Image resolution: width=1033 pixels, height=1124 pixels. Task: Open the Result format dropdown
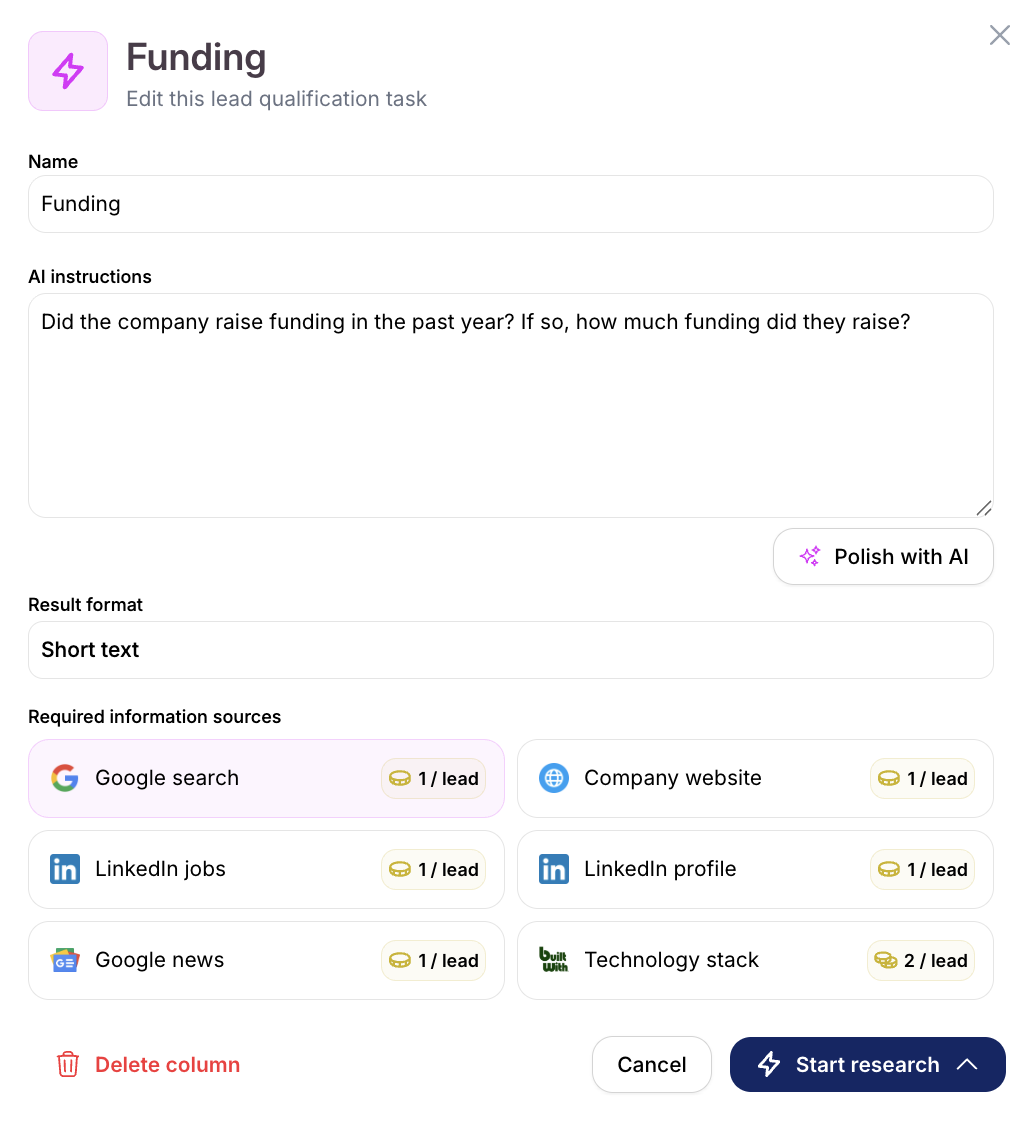click(x=510, y=650)
